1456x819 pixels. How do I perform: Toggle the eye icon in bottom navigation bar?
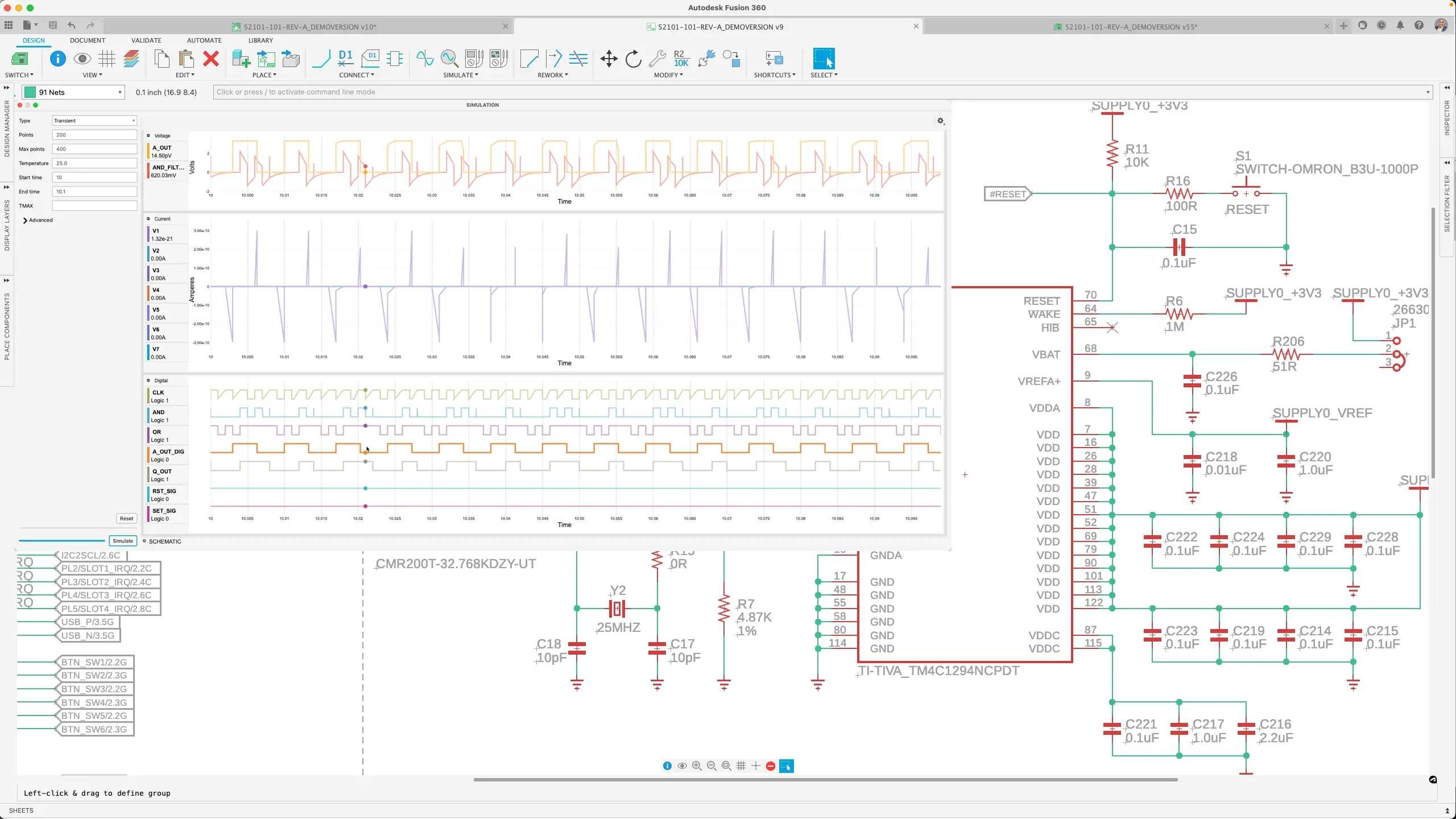pos(682,766)
